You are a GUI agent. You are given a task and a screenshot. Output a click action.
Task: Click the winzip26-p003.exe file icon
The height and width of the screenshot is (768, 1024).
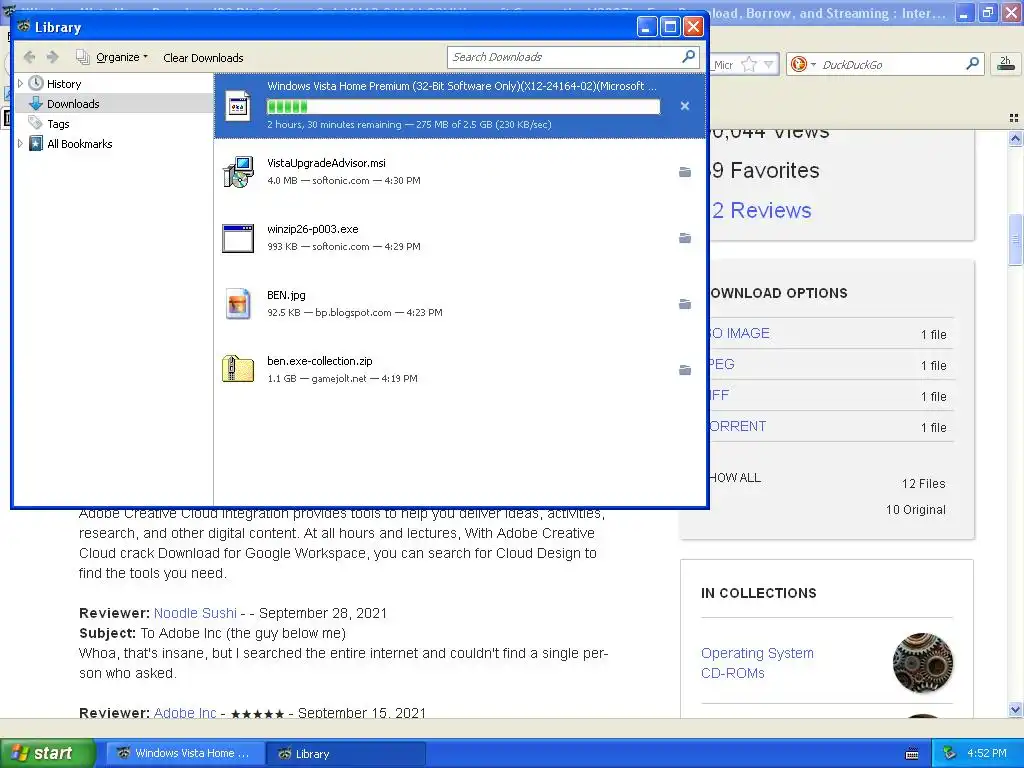tap(238, 238)
